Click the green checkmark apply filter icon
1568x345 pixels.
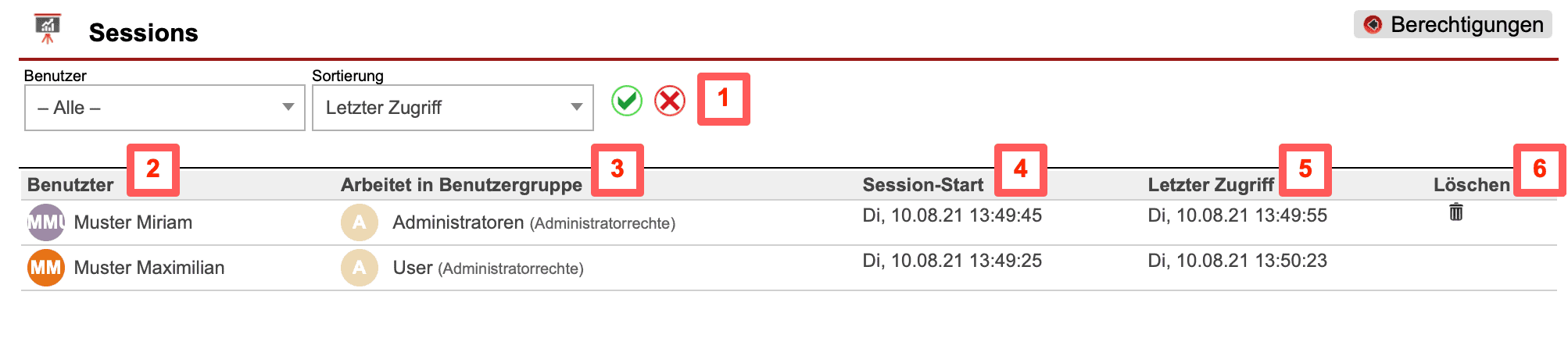(626, 101)
